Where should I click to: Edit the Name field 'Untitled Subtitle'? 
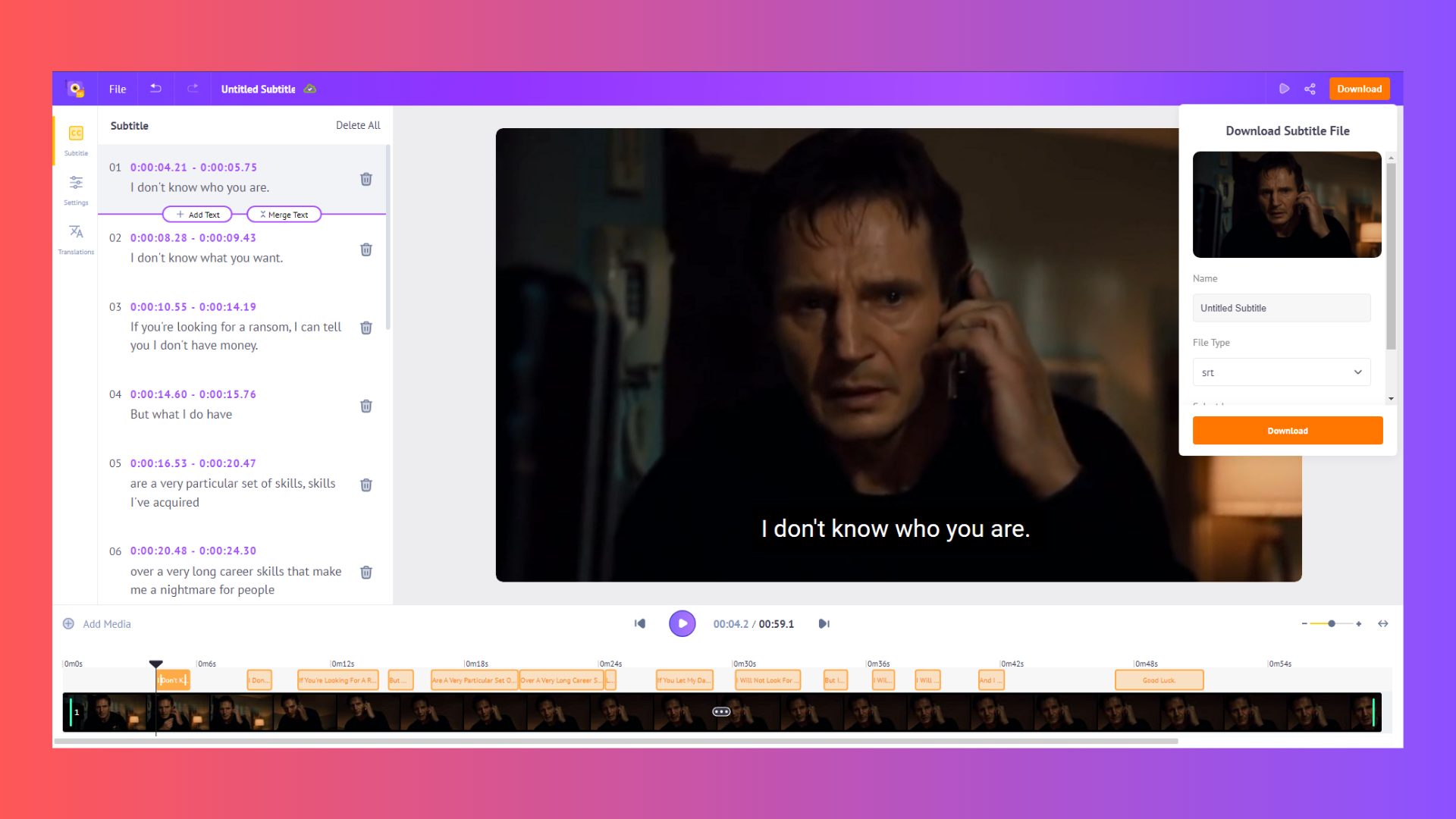[x=1282, y=308]
